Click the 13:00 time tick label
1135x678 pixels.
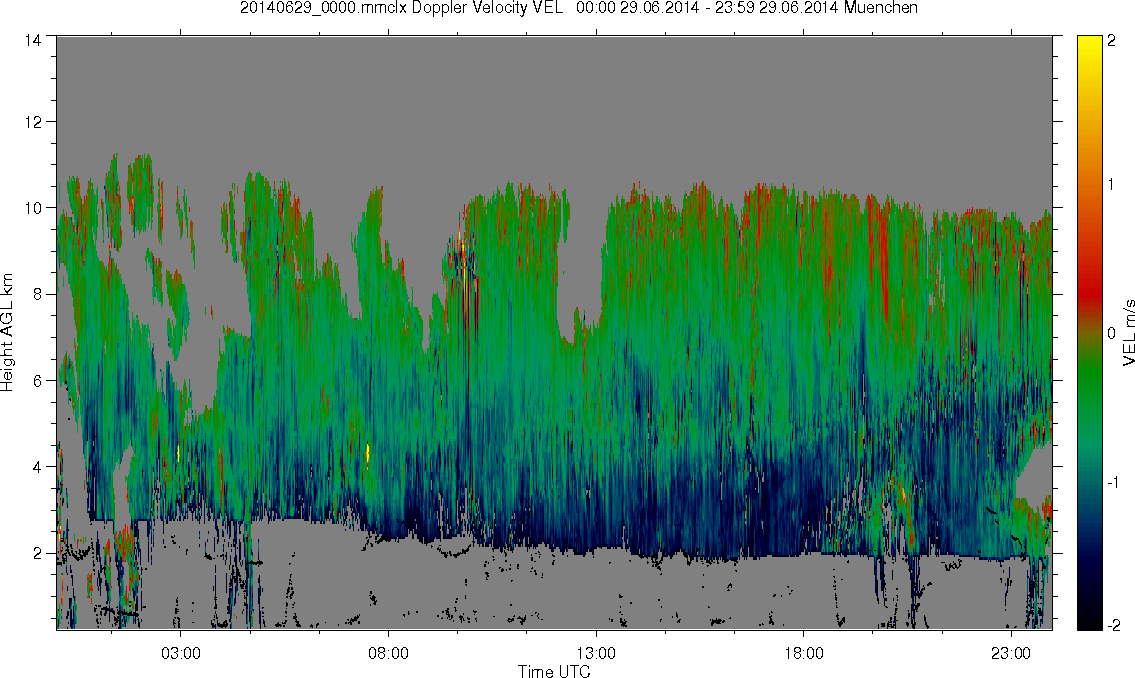(596, 653)
